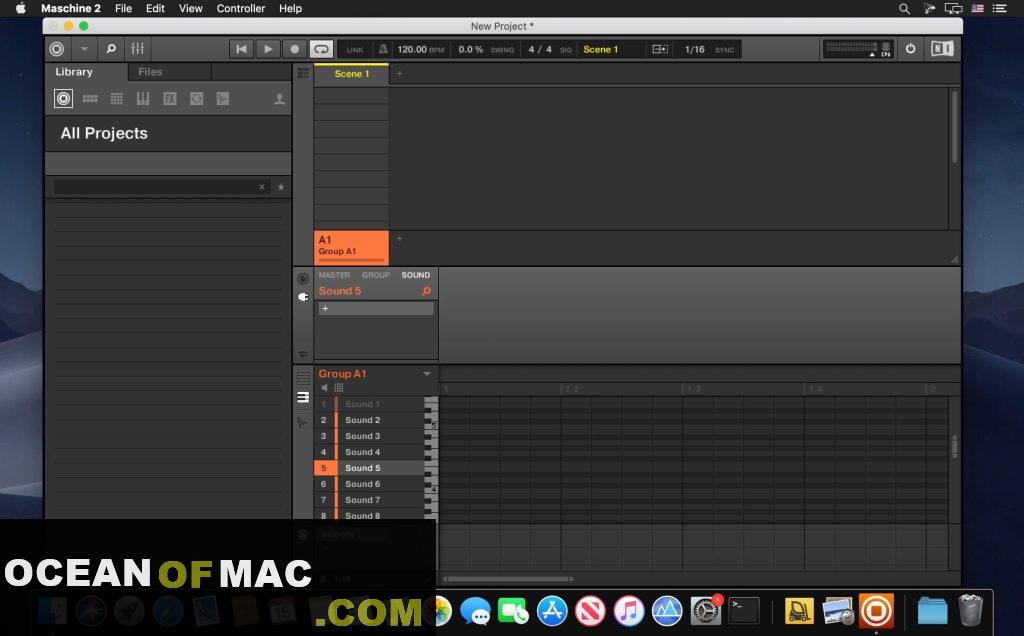
Task: Select the MASTER tab in control area
Action: (334, 275)
